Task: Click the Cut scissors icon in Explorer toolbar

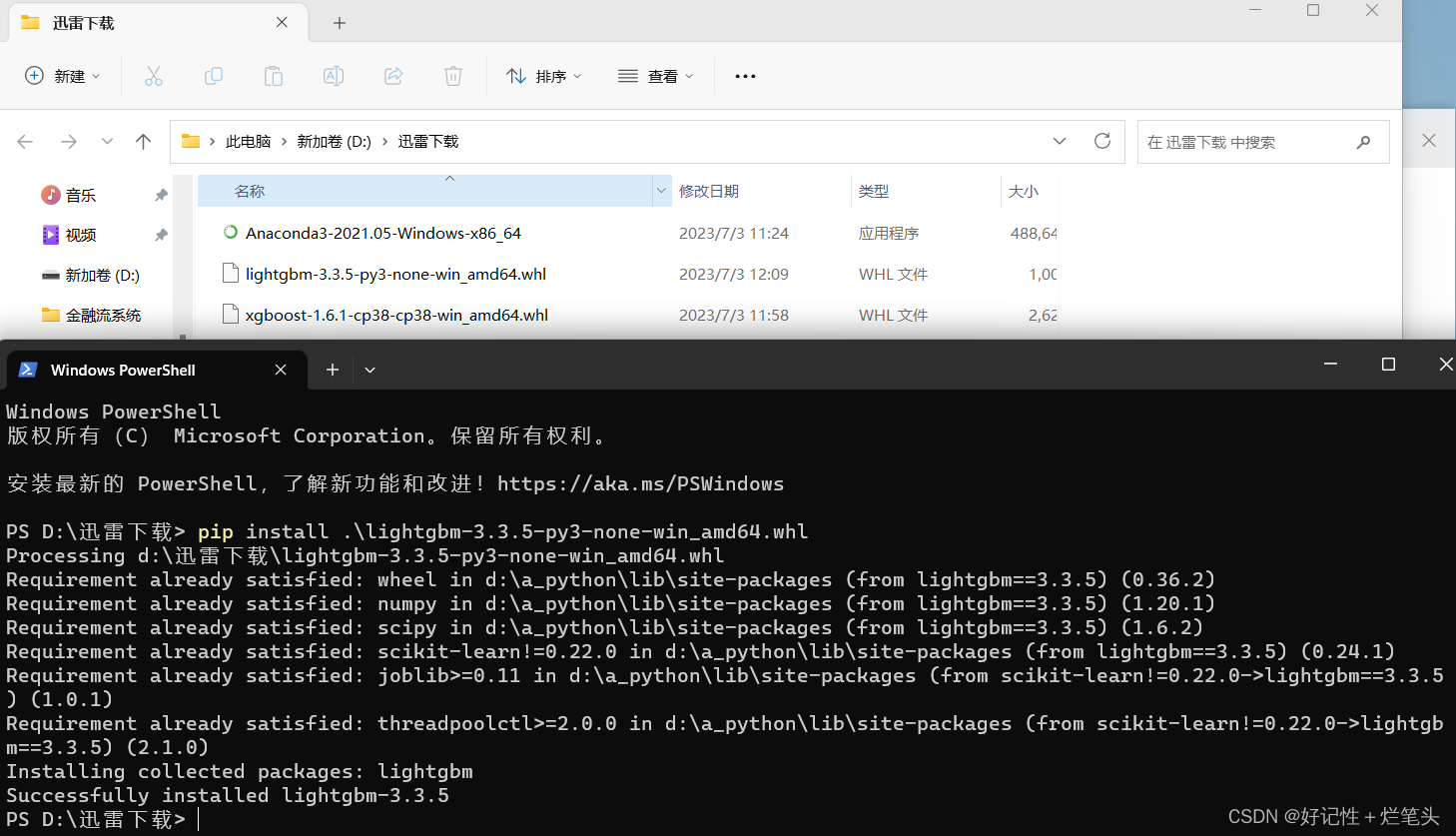Action: (153, 76)
